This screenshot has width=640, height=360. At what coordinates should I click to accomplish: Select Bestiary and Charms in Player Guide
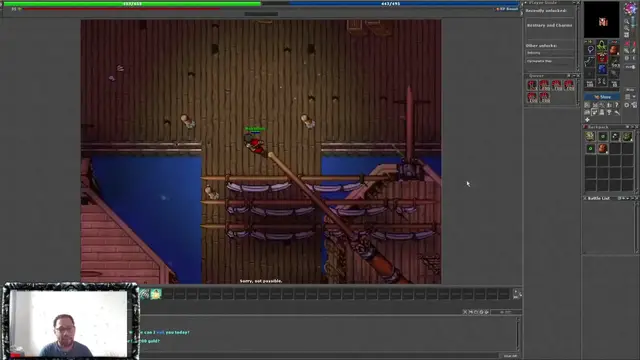pyautogui.click(x=549, y=25)
